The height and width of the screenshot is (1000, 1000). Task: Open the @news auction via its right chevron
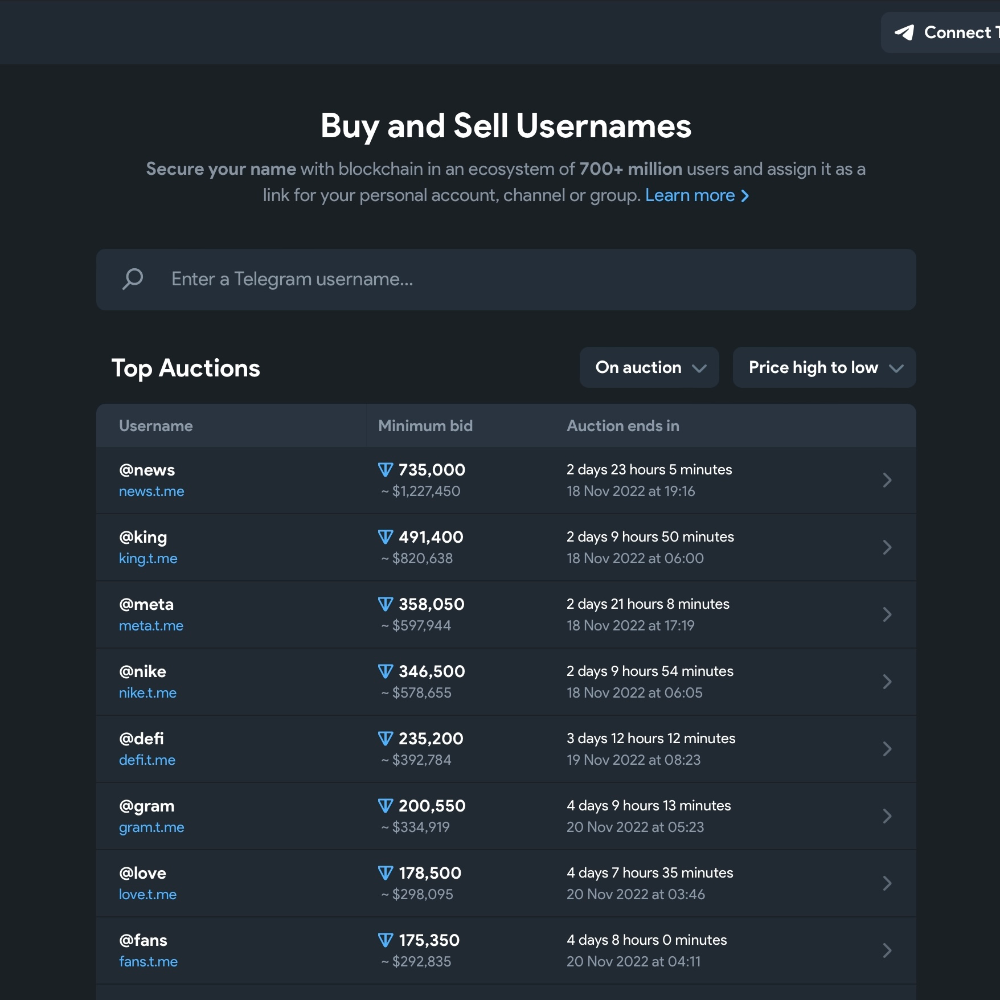886,480
